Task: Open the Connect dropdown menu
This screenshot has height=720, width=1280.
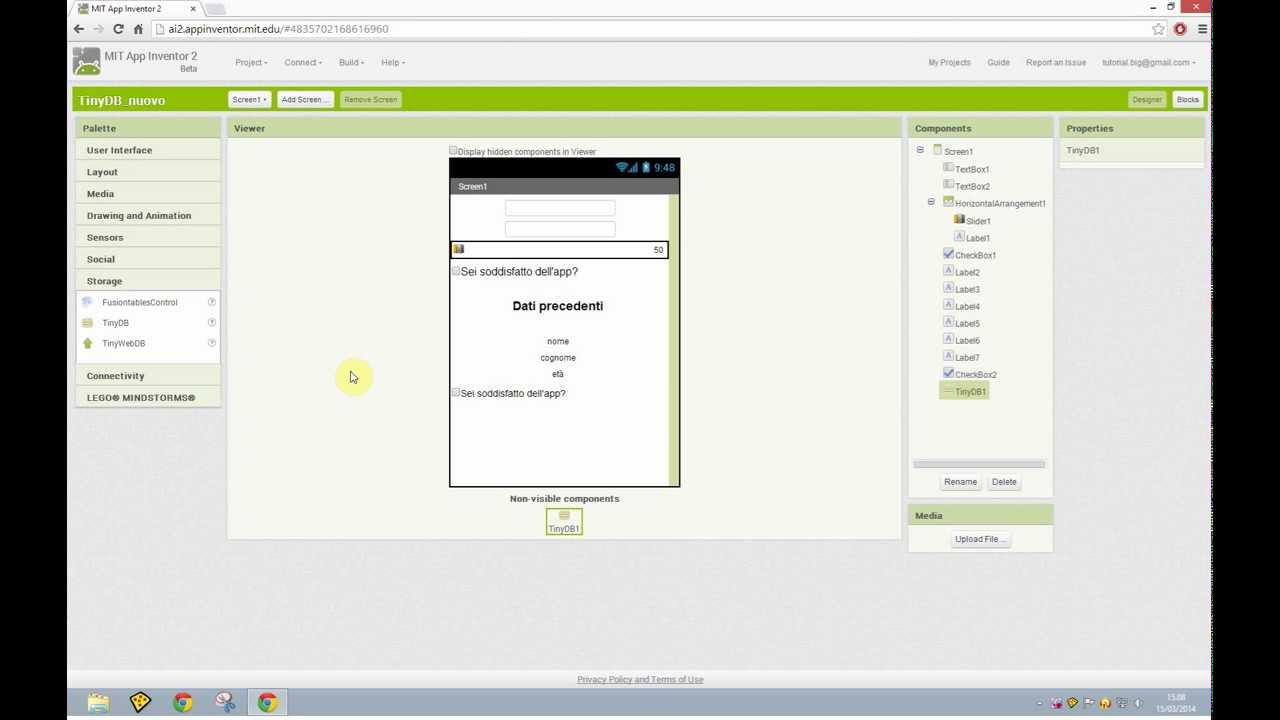Action: click(302, 62)
